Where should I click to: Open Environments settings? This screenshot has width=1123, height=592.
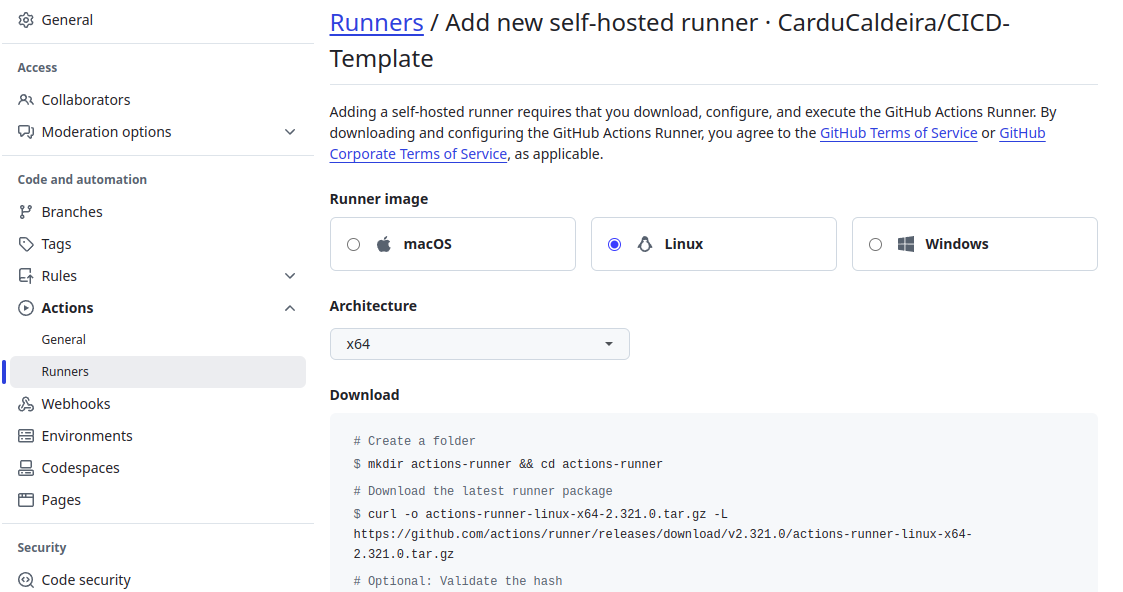[x=158, y=436]
